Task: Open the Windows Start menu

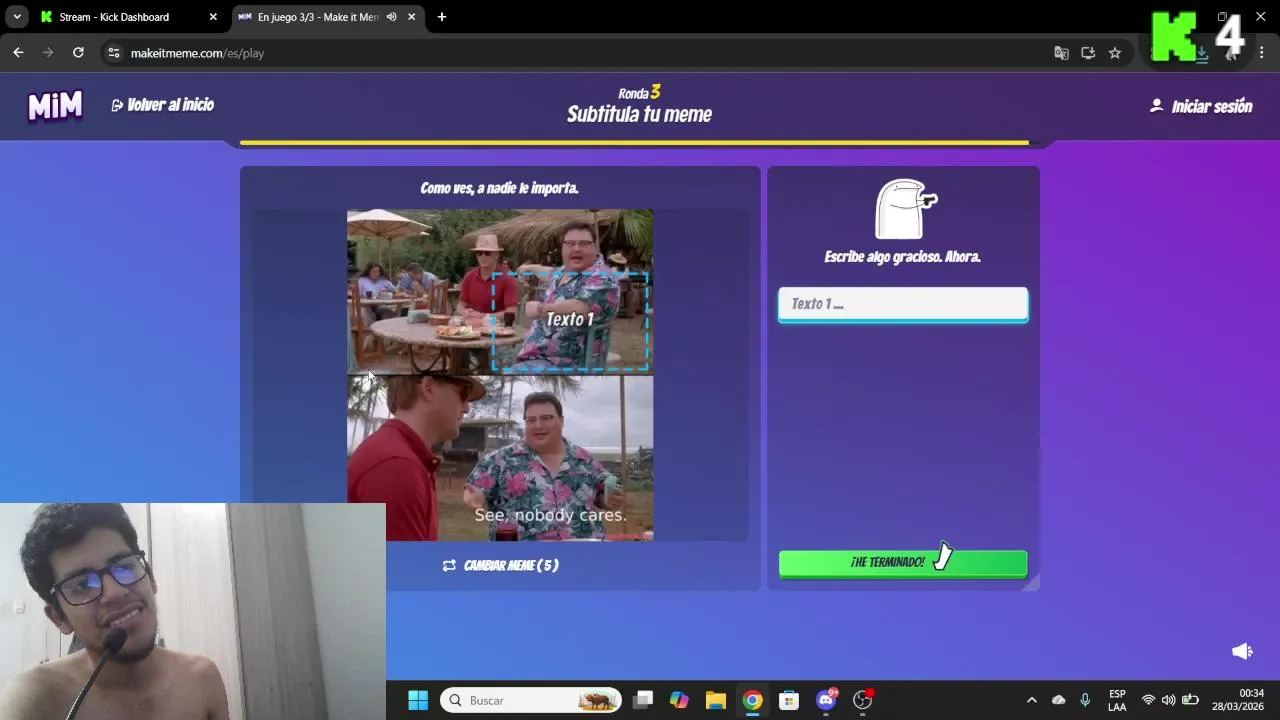Action: (x=418, y=700)
